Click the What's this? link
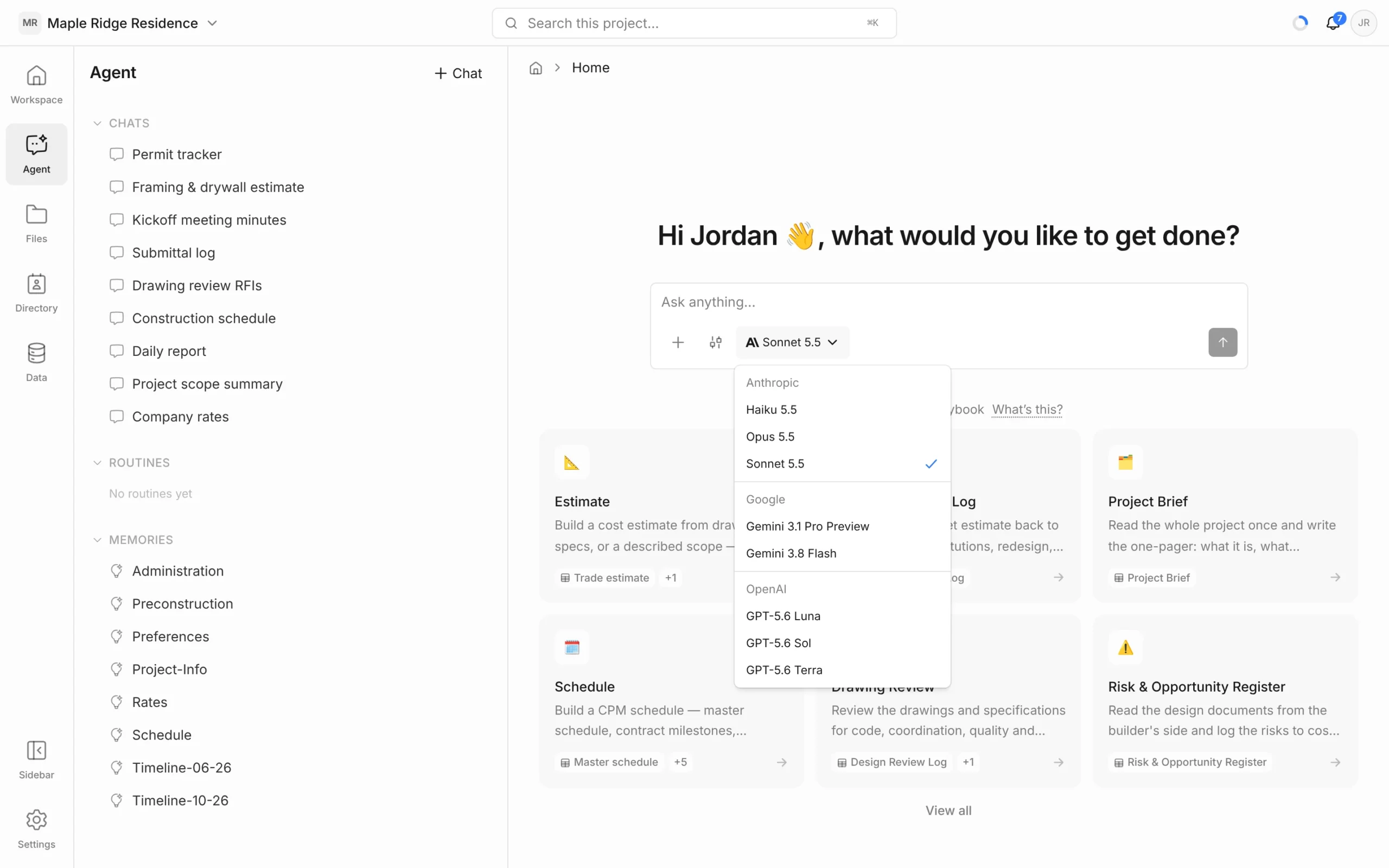The image size is (1389, 868). [1027, 409]
